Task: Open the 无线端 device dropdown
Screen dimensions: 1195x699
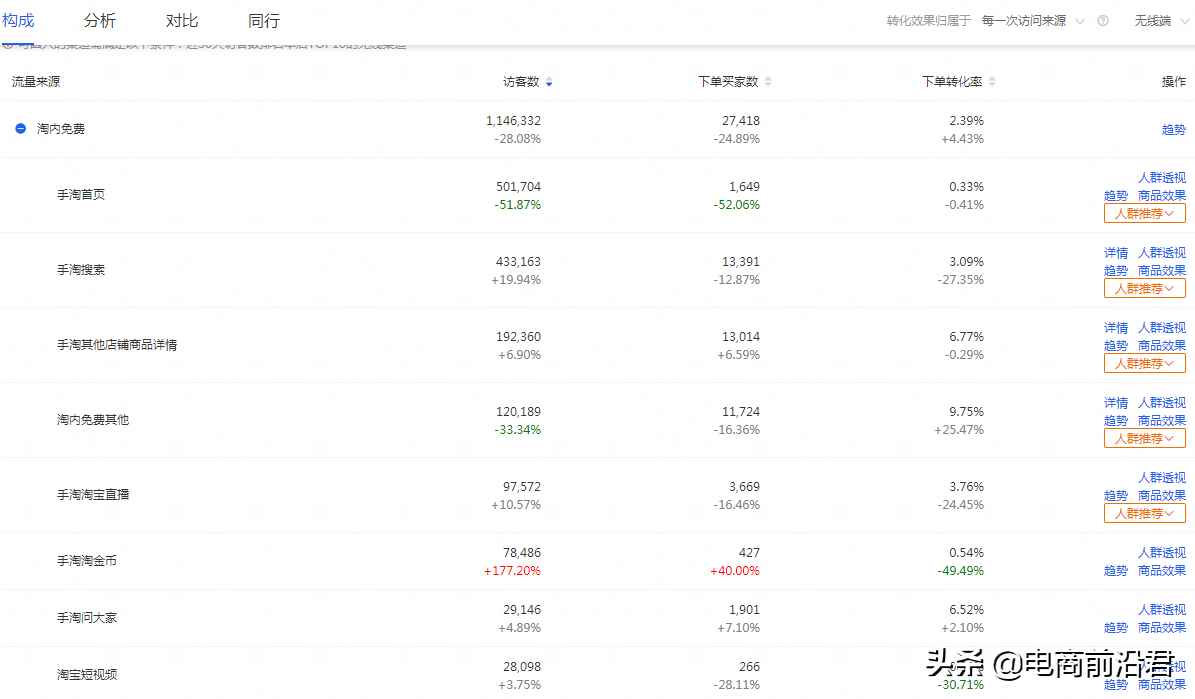Action: [1158, 21]
